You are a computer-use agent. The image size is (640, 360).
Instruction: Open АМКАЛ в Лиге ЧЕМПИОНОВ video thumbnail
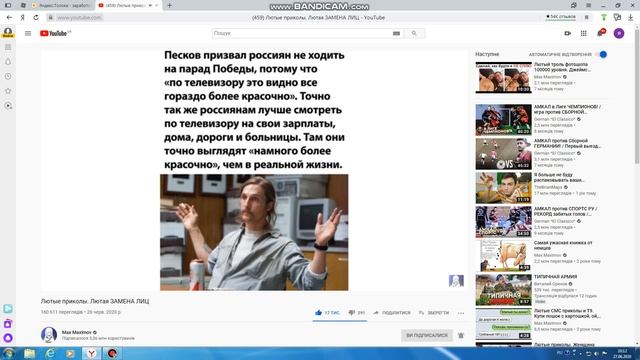pyautogui.click(x=504, y=120)
